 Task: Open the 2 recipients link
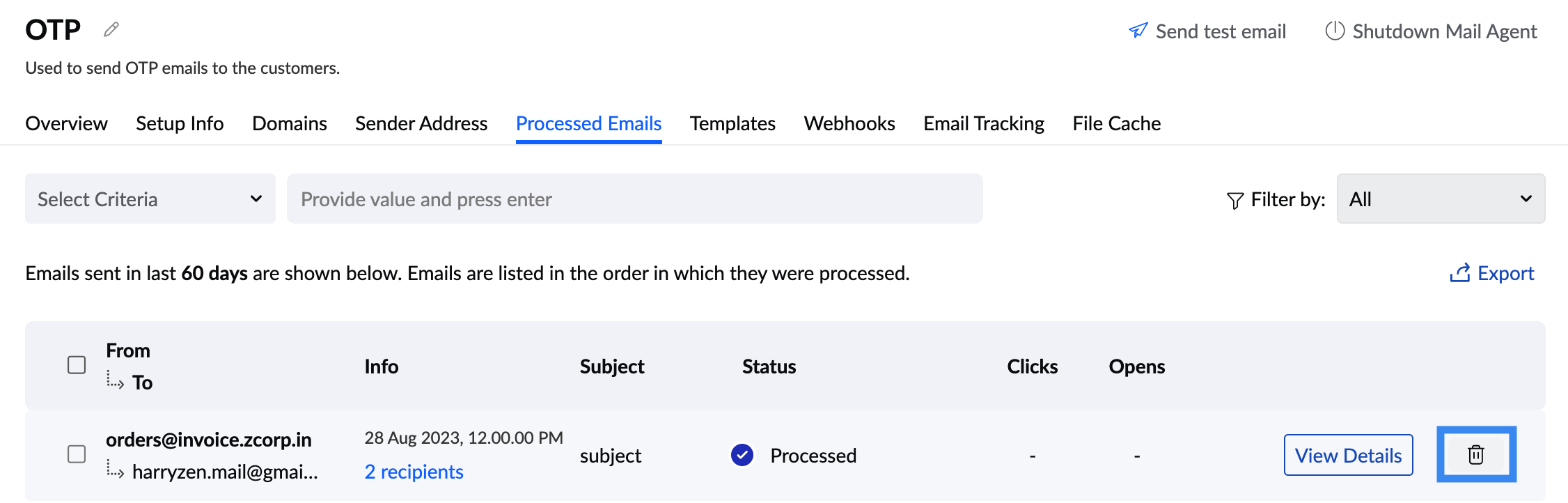coord(414,472)
